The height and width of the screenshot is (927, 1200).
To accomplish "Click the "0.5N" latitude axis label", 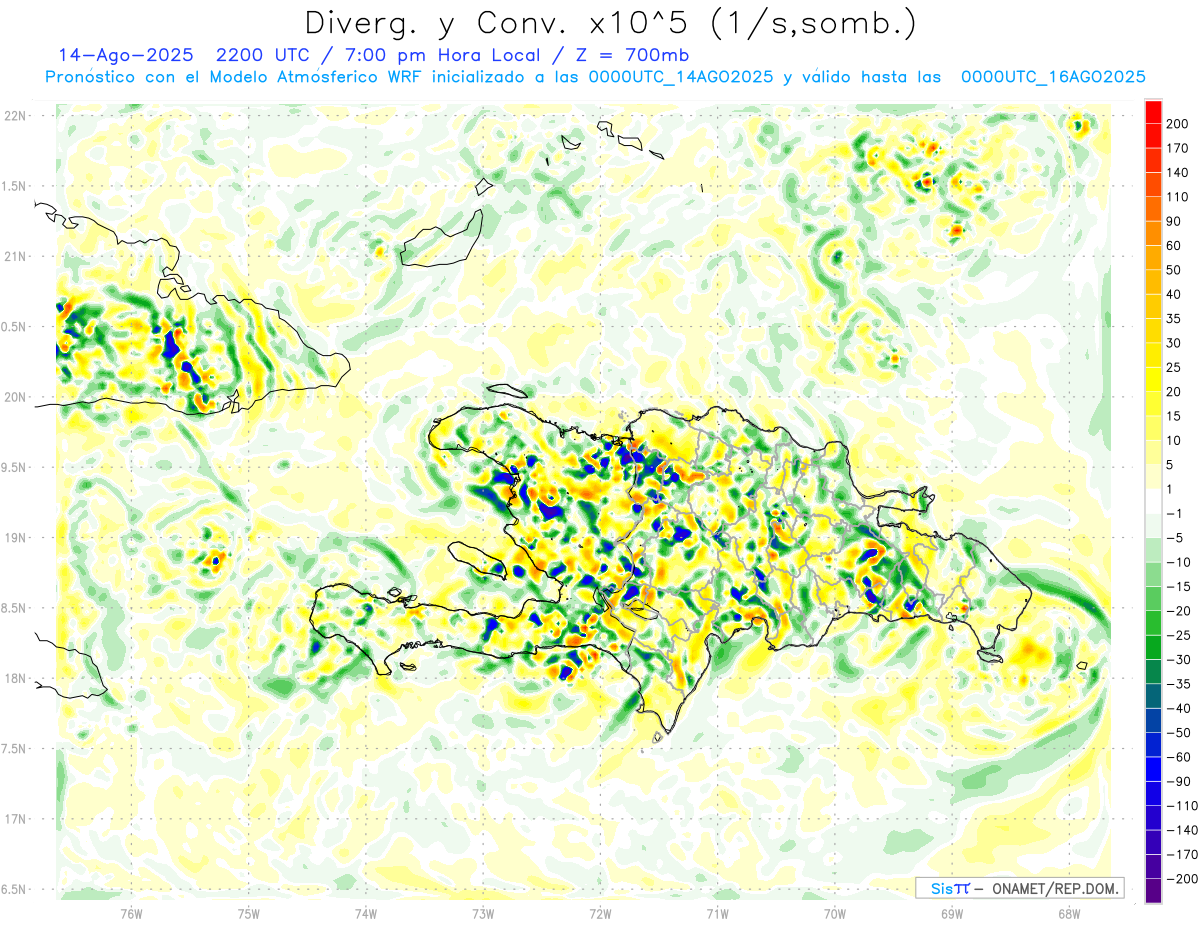I will pos(14,327).
